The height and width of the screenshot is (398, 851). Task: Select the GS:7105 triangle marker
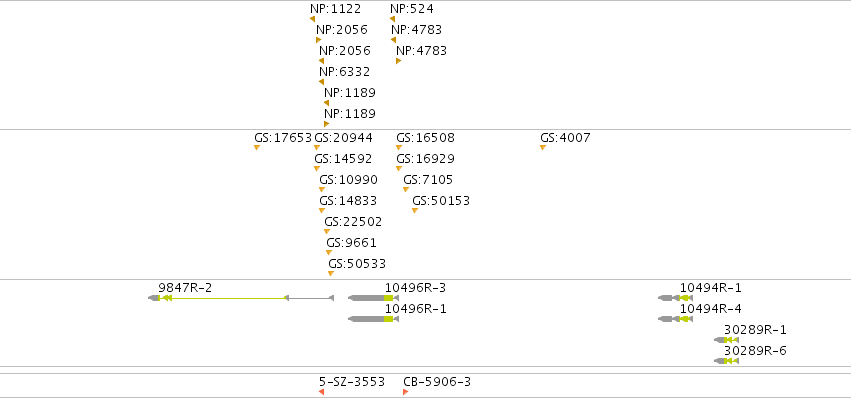click(406, 189)
